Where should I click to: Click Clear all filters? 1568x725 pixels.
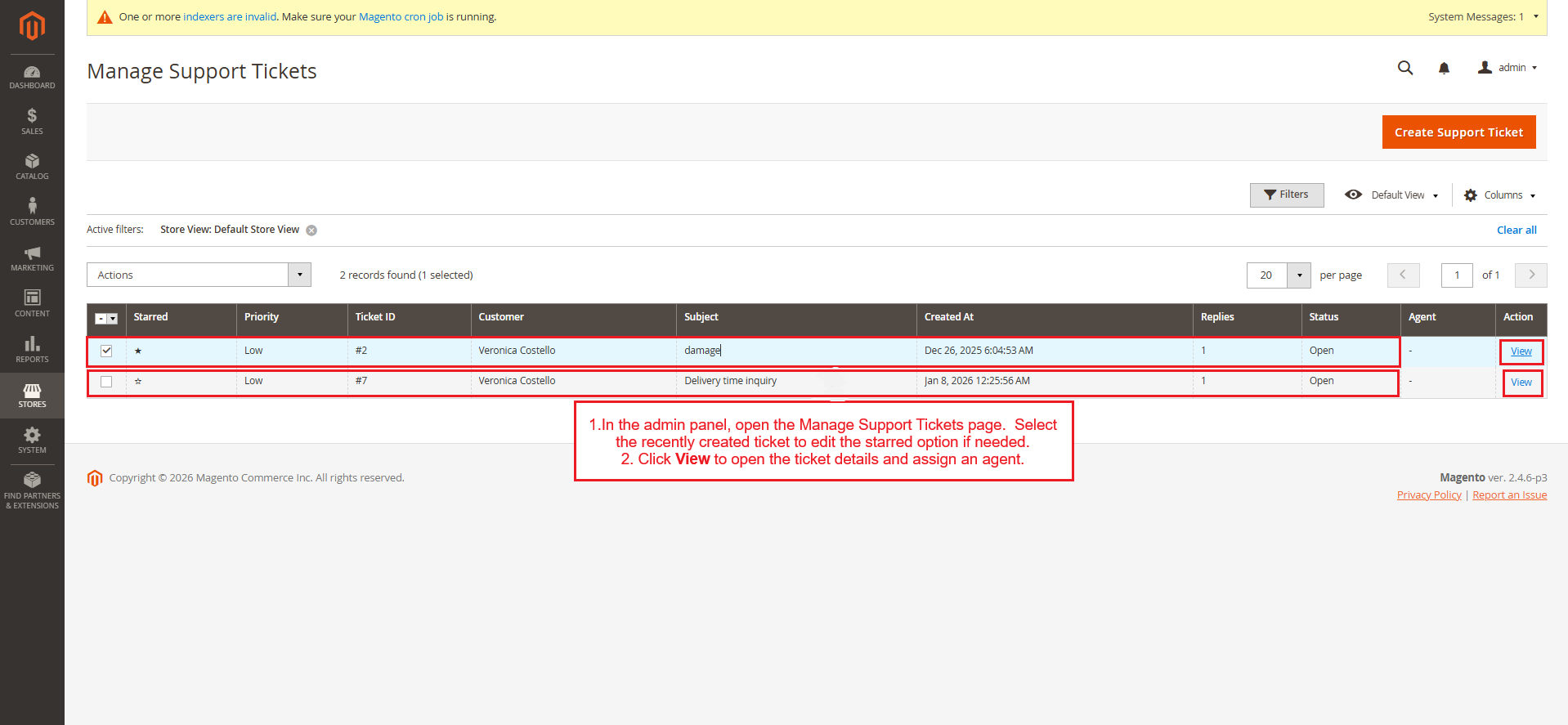(1516, 230)
